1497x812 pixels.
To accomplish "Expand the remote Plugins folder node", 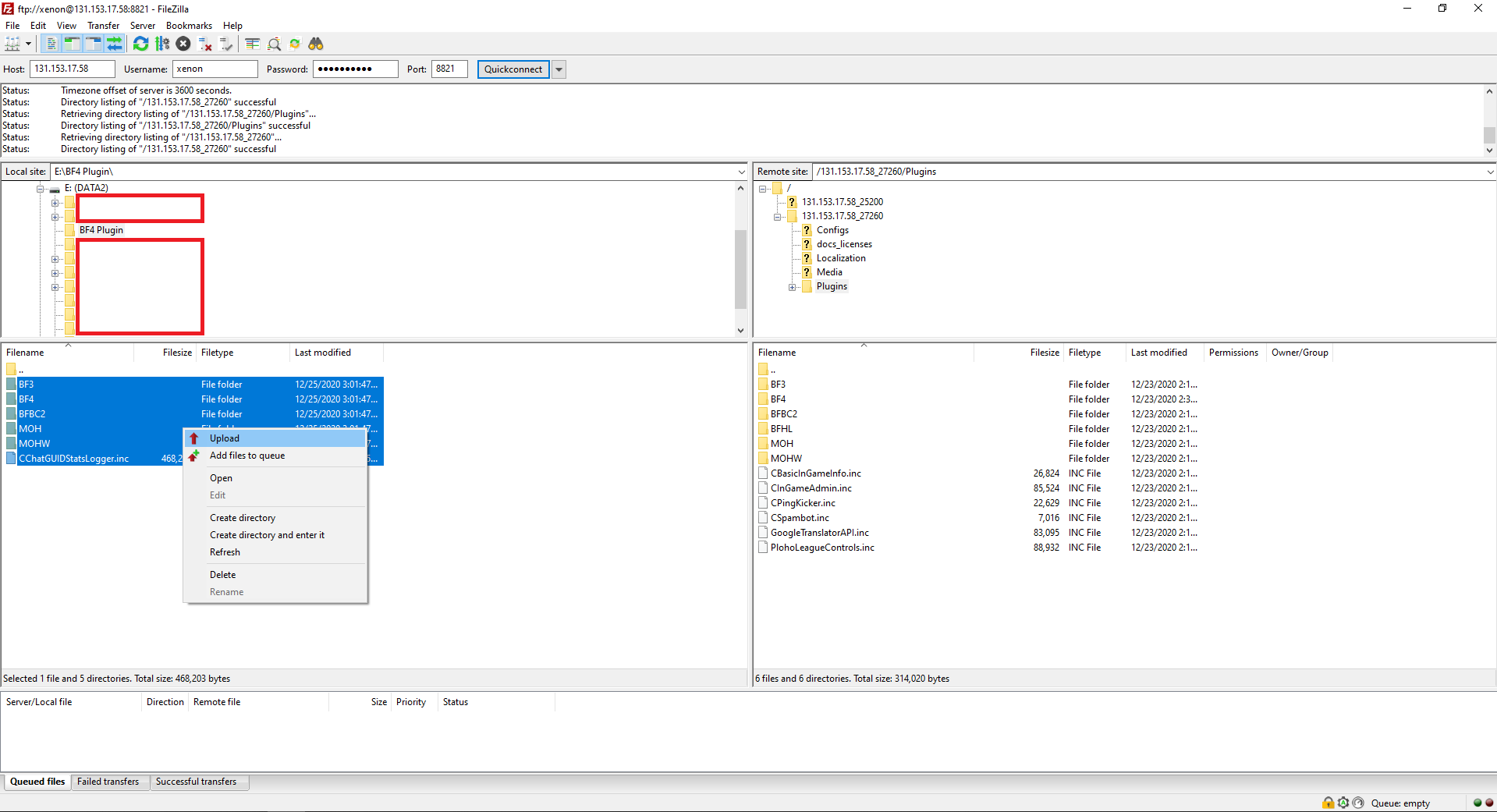I will (793, 287).
